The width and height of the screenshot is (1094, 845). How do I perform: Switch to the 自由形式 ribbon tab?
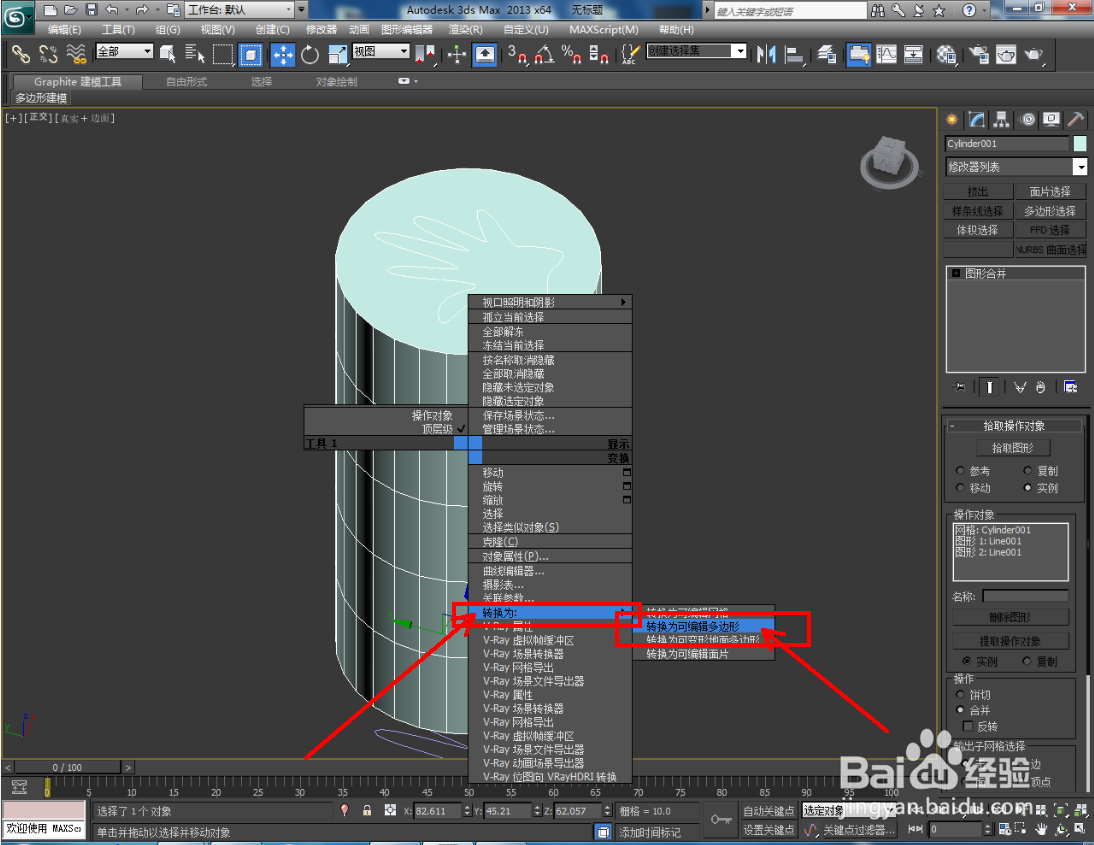(x=186, y=82)
